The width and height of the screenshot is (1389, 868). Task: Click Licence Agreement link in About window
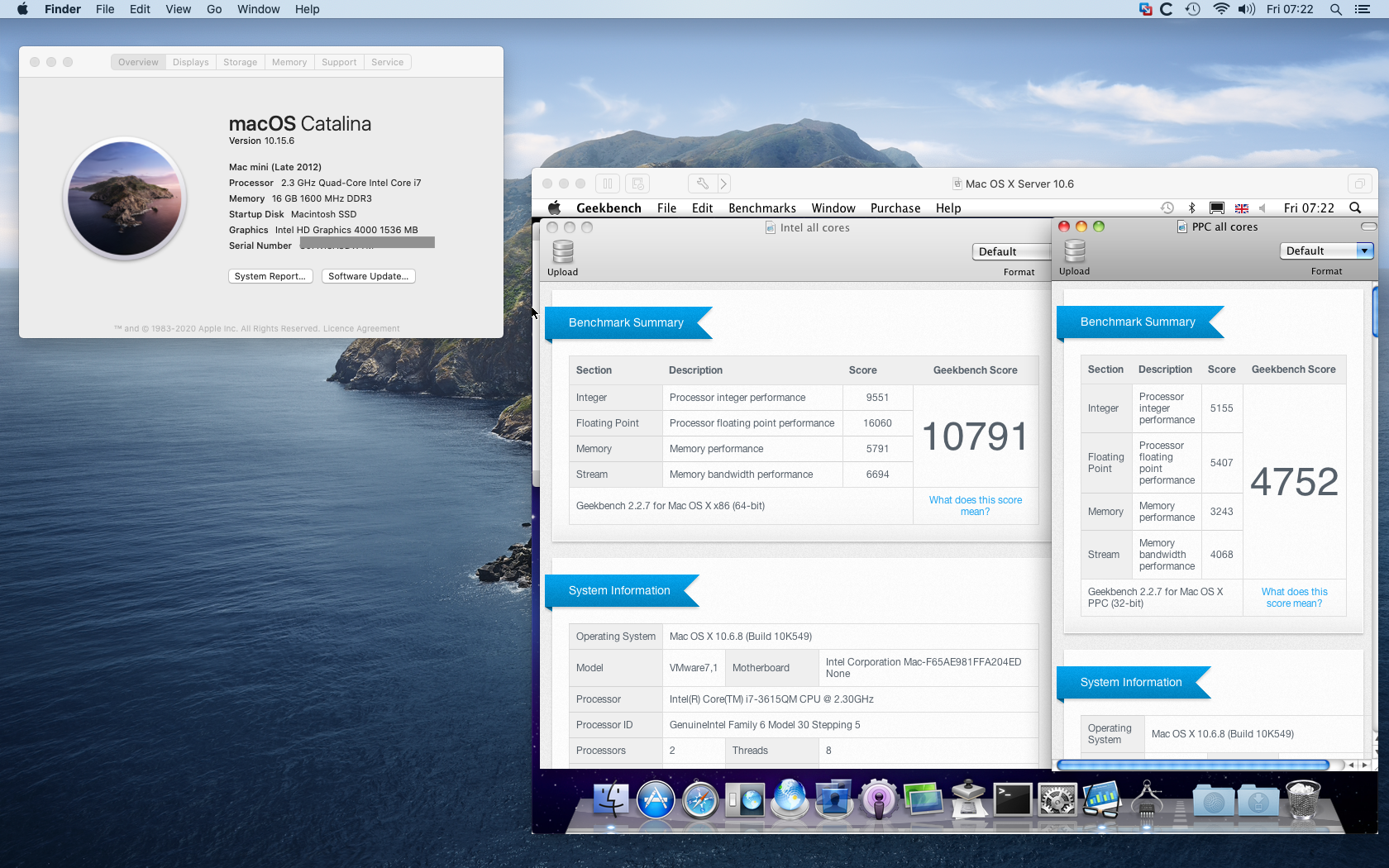point(361,329)
